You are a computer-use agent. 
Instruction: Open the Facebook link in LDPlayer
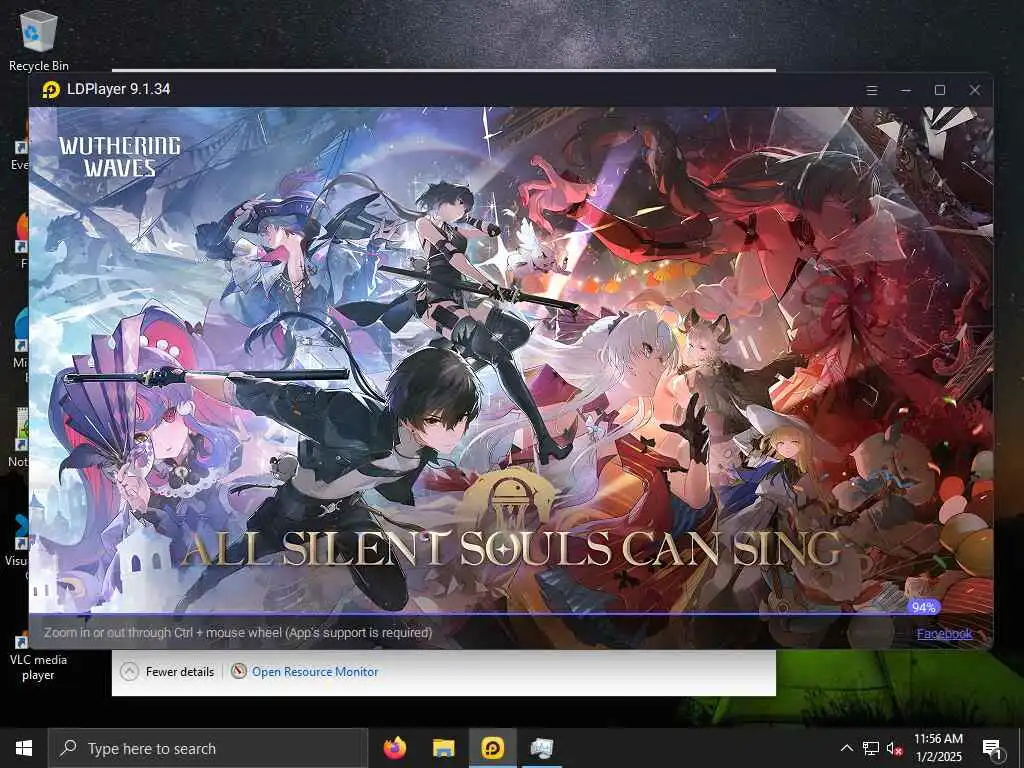pyautogui.click(x=944, y=633)
